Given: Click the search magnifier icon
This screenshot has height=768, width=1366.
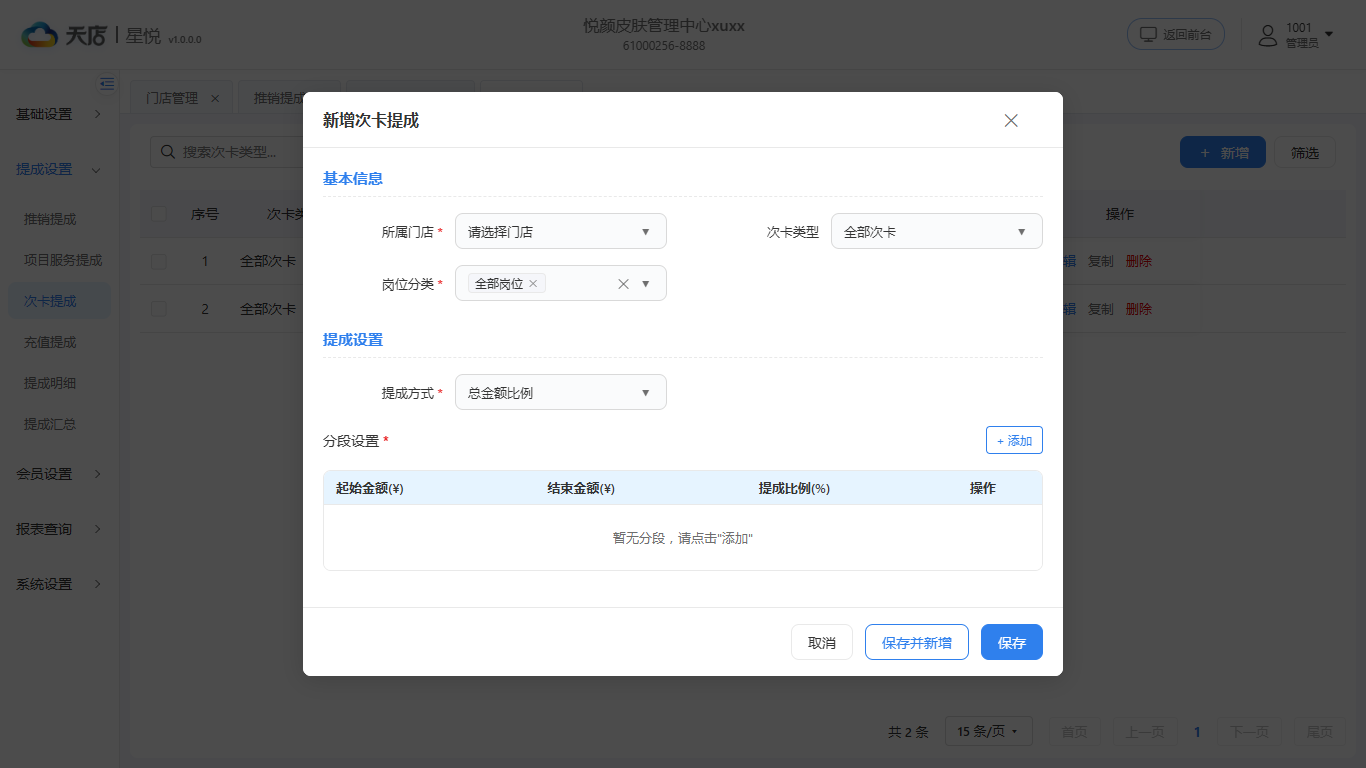Looking at the screenshot, I should (x=167, y=152).
